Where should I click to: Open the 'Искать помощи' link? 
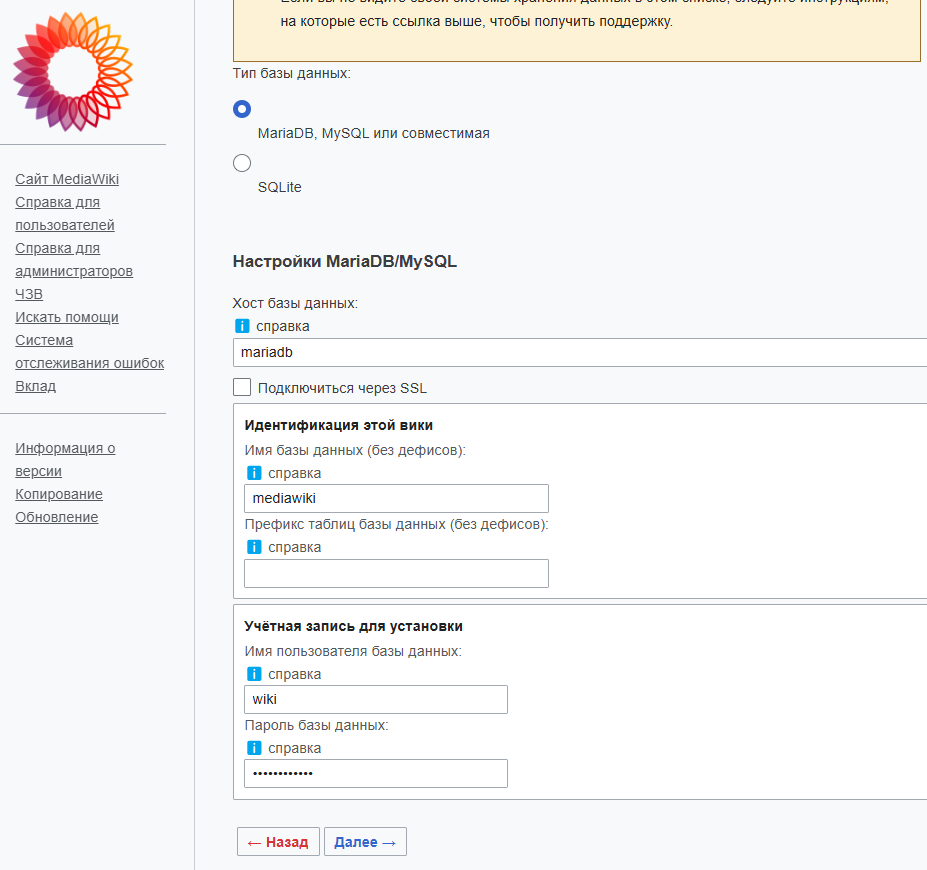tap(67, 317)
